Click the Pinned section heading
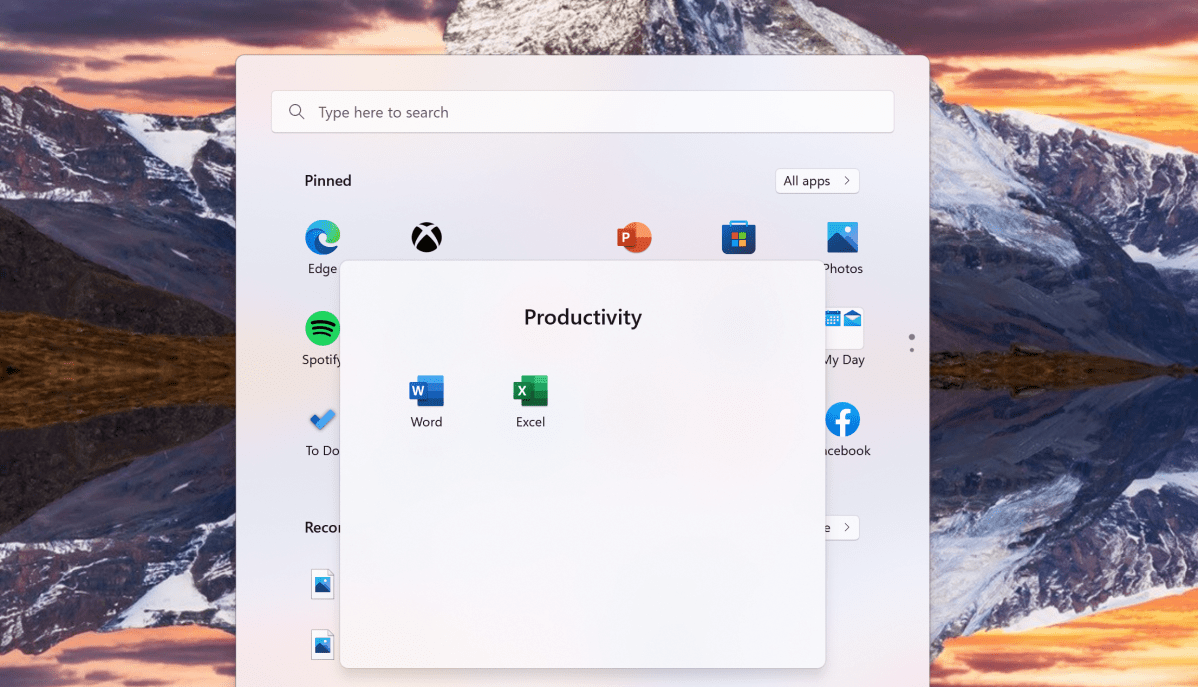The height and width of the screenshot is (687, 1198). pos(328,181)
